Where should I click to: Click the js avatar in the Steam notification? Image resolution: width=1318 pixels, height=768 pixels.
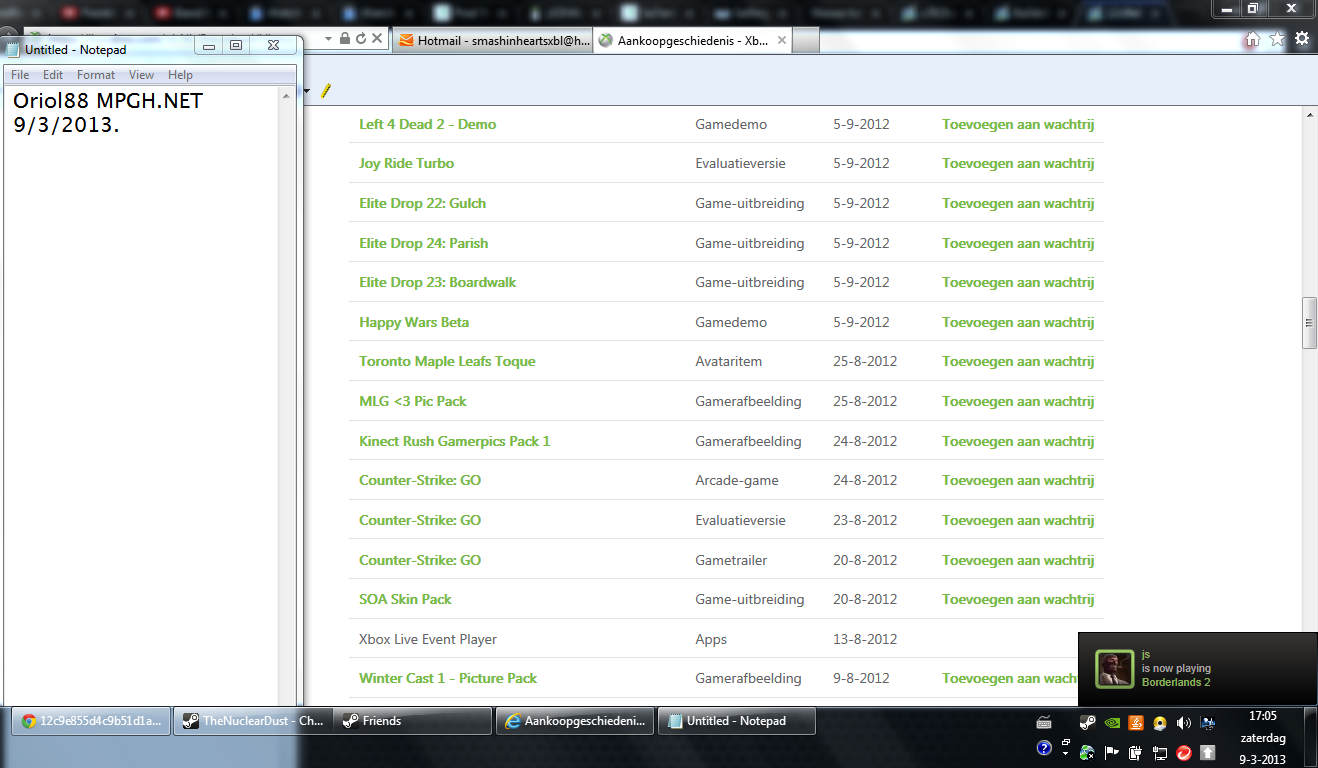[1115, 668]
